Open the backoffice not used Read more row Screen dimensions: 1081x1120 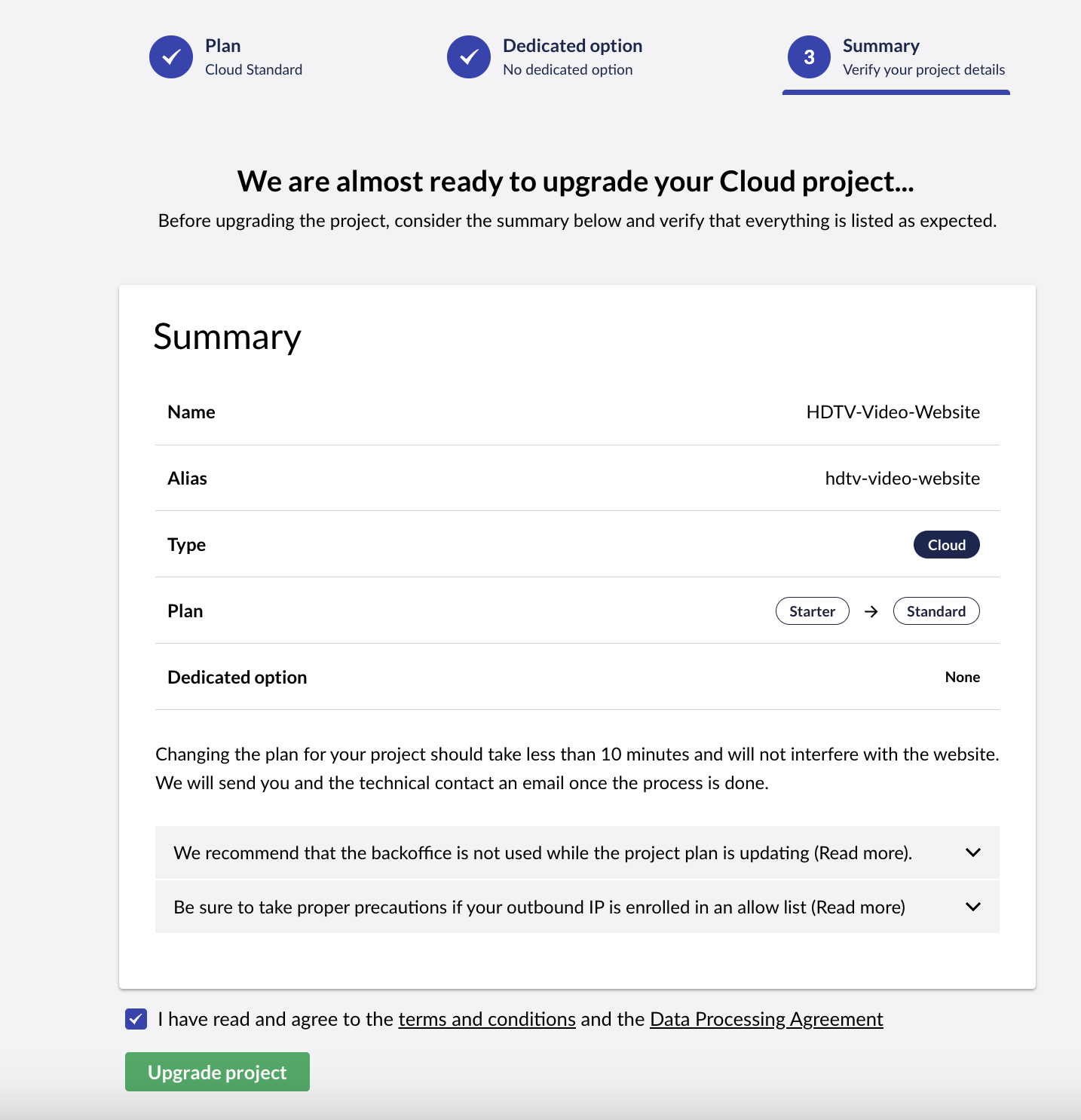(x=577, y=852)
